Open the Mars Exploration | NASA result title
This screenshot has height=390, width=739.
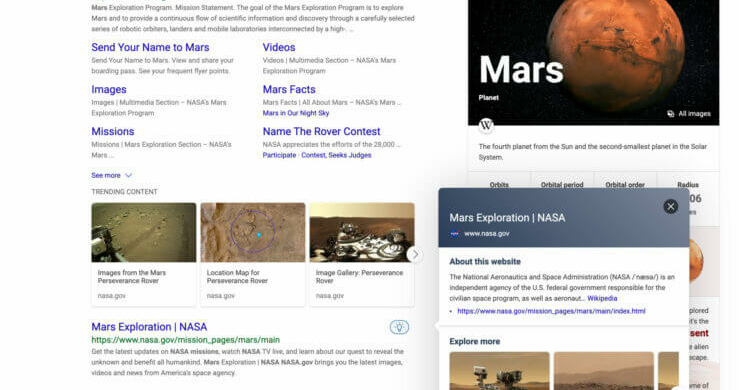tap(149, 327)
